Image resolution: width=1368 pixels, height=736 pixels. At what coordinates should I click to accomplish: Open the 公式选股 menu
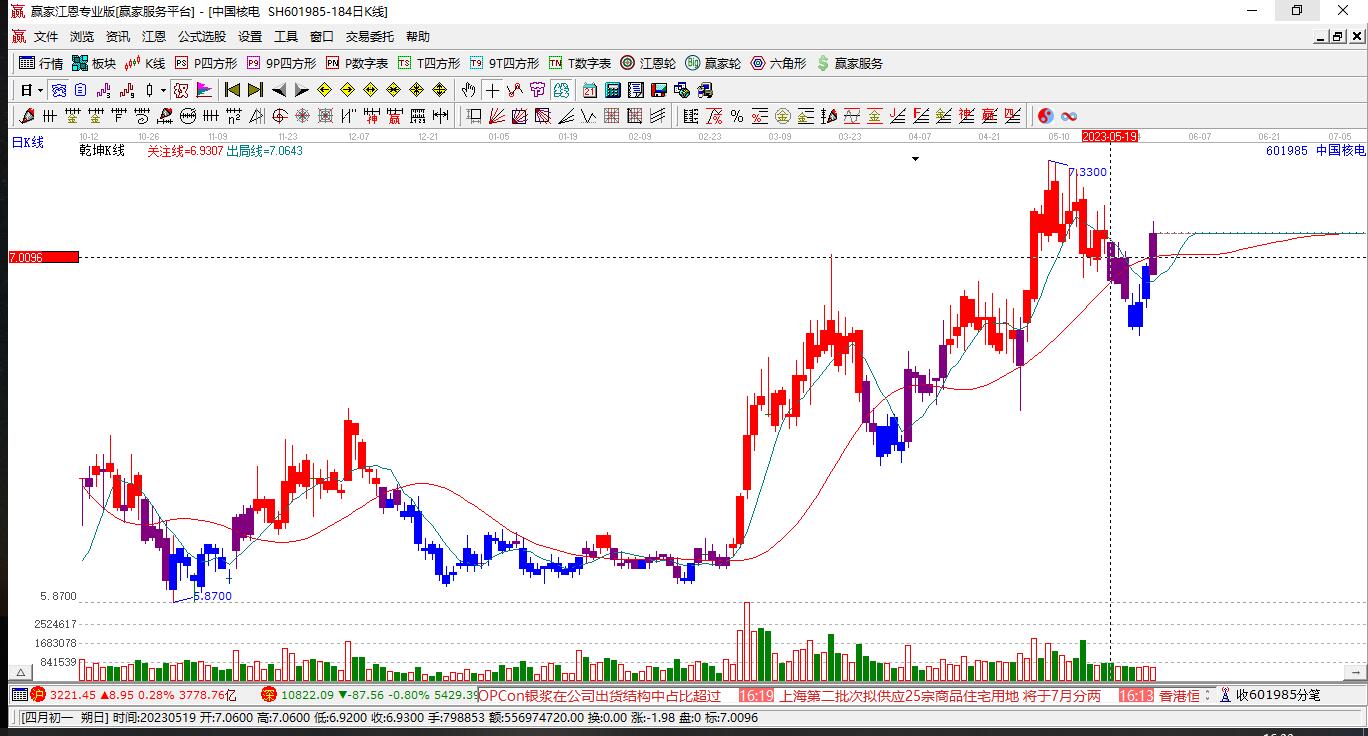[x=202, y=37]
